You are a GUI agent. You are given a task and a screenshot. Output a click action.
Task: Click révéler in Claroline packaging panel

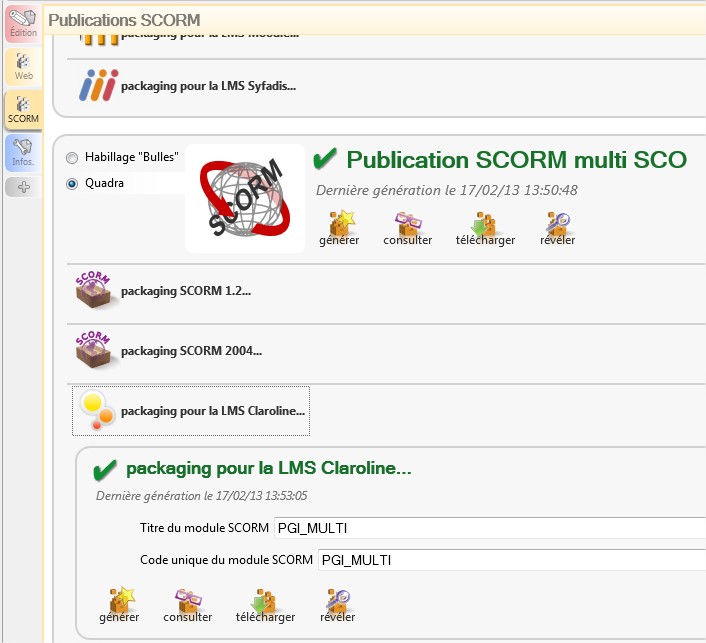338,605
